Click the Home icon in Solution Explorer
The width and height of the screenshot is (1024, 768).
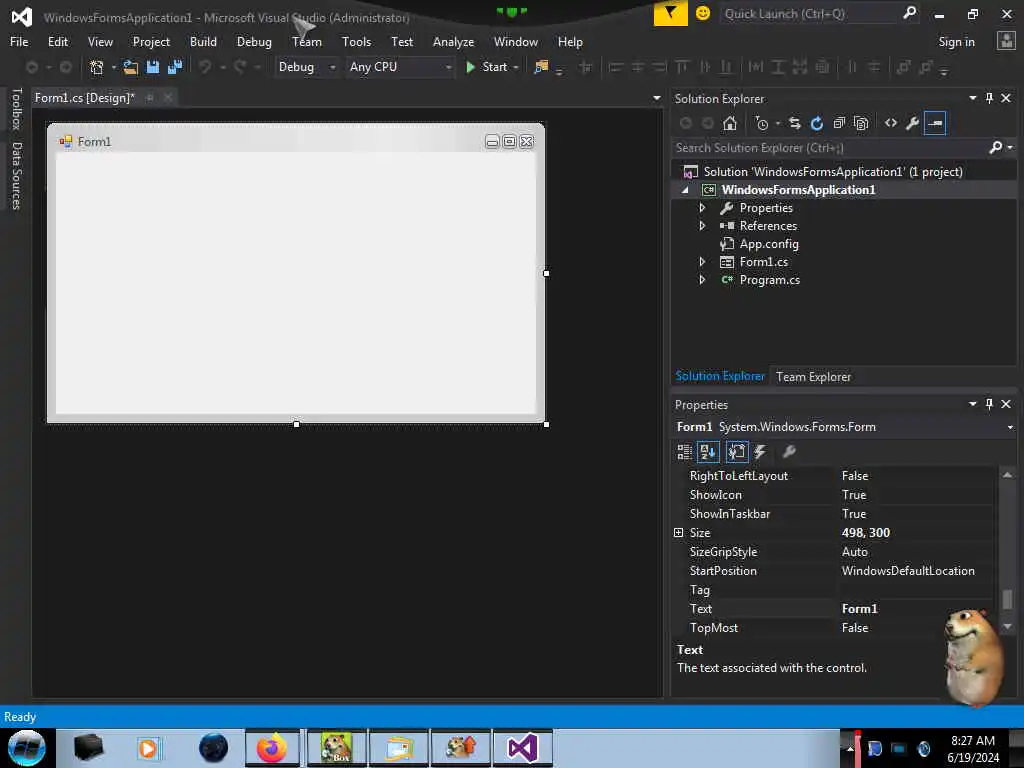729,123
